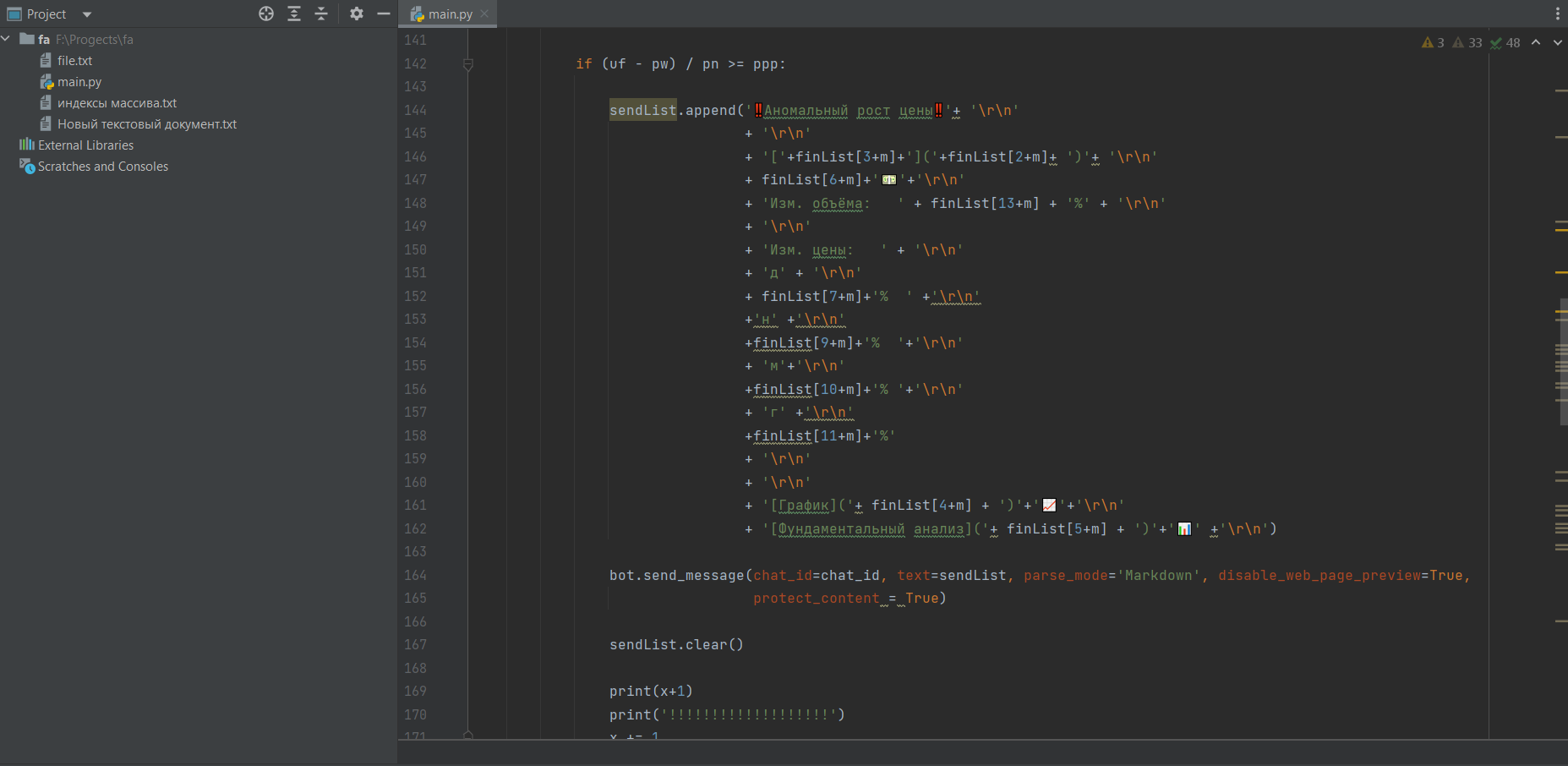The image size is (1568, 766).
Task: Click the Project panel icon
Action: (x=14, y=14)
